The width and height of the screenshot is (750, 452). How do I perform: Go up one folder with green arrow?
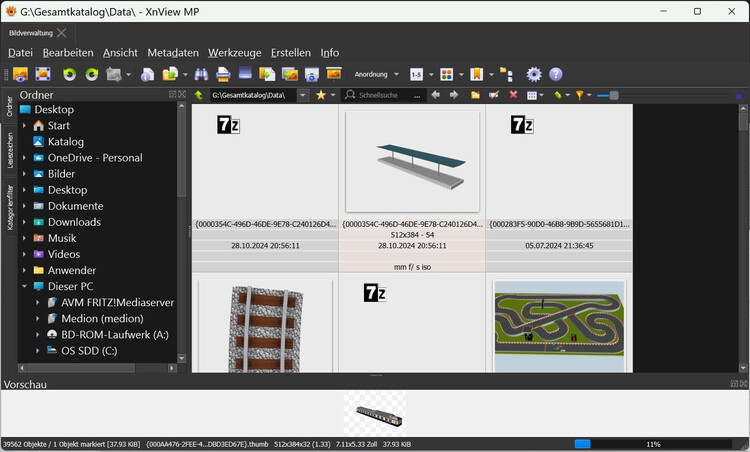199,95
